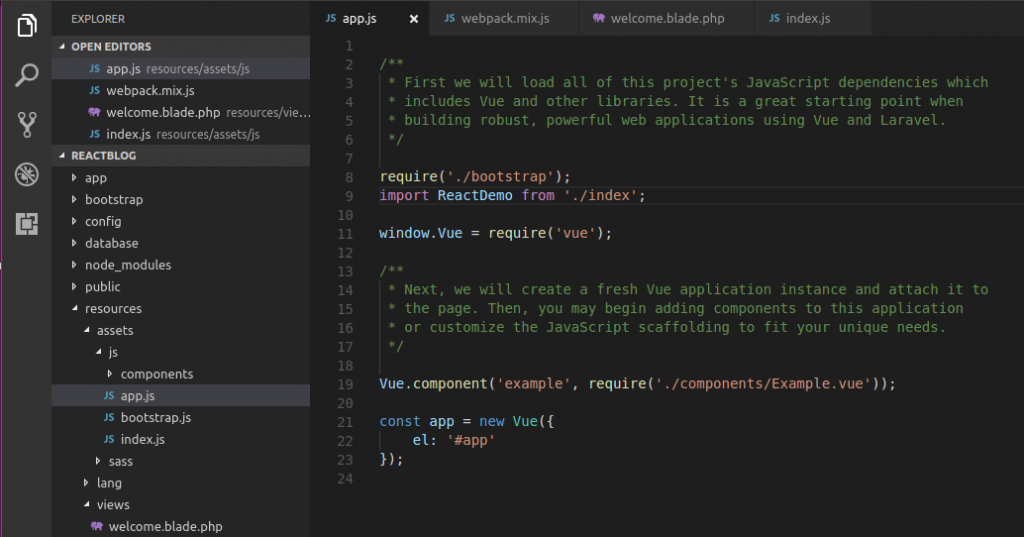This screenshot has height=537, width=1024.
Task: Open the Explorer view in activity bar
Action: click(x=27, y=25)
